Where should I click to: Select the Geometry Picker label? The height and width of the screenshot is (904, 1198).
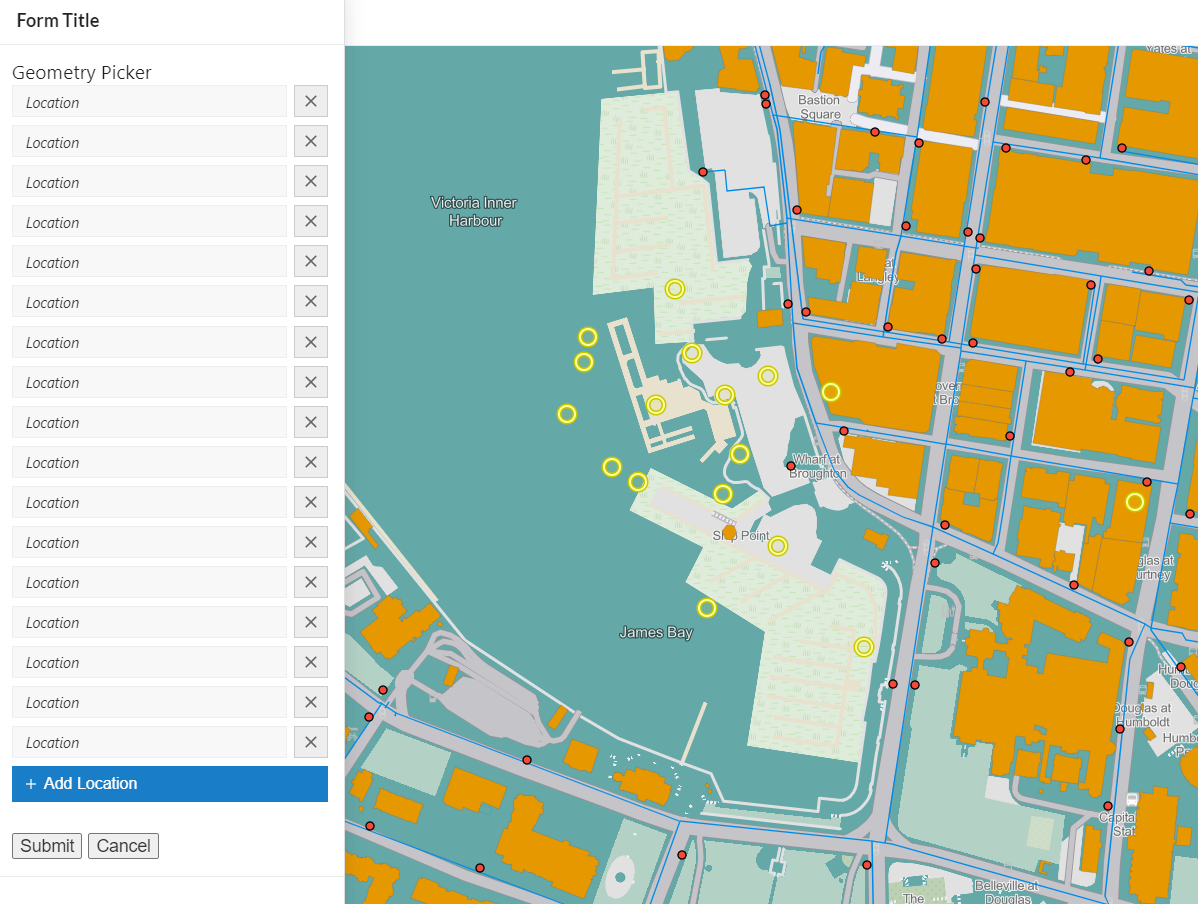[x=82, y=73]
